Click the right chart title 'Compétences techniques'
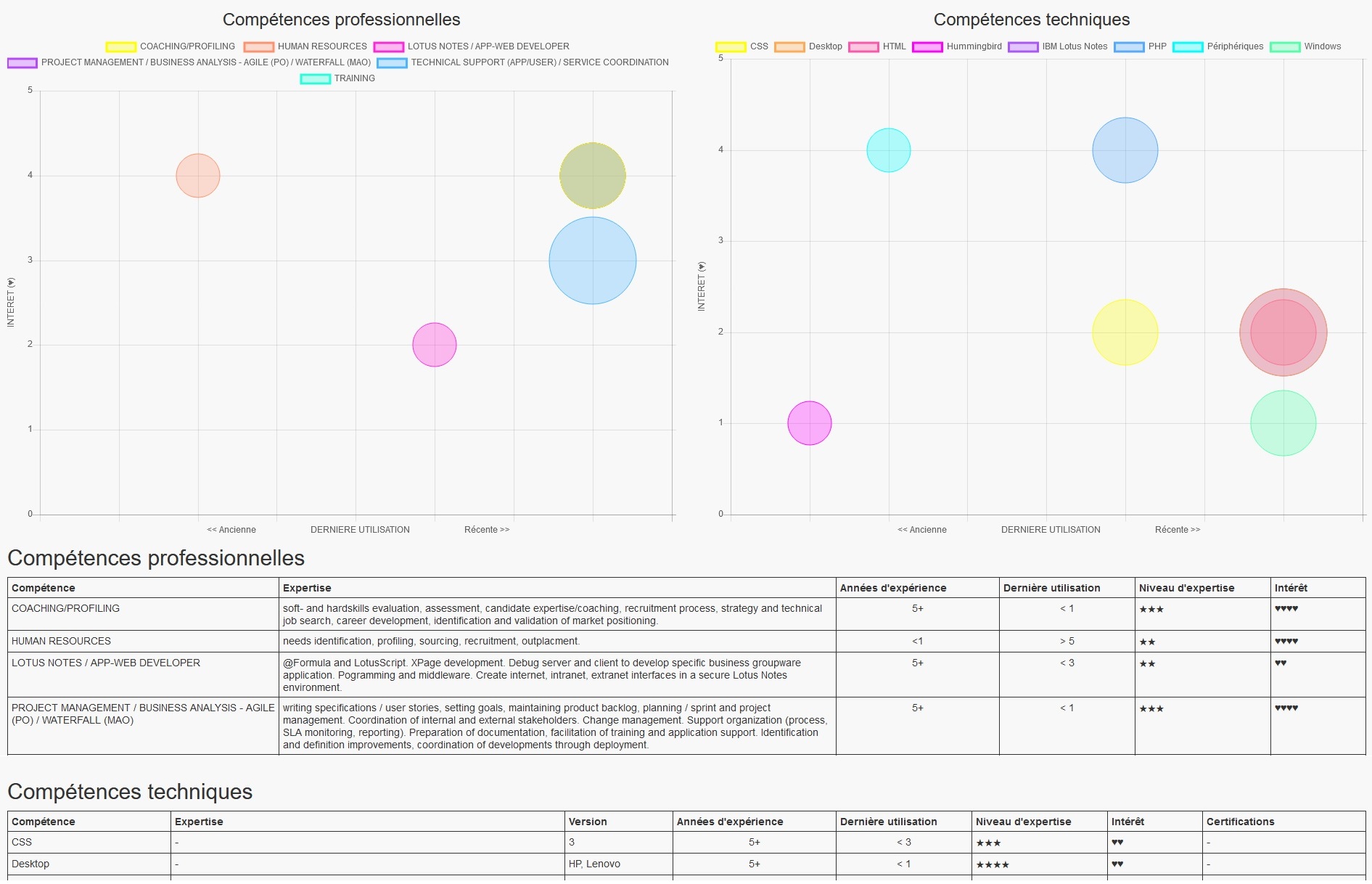 click(x=1032, y=20)
